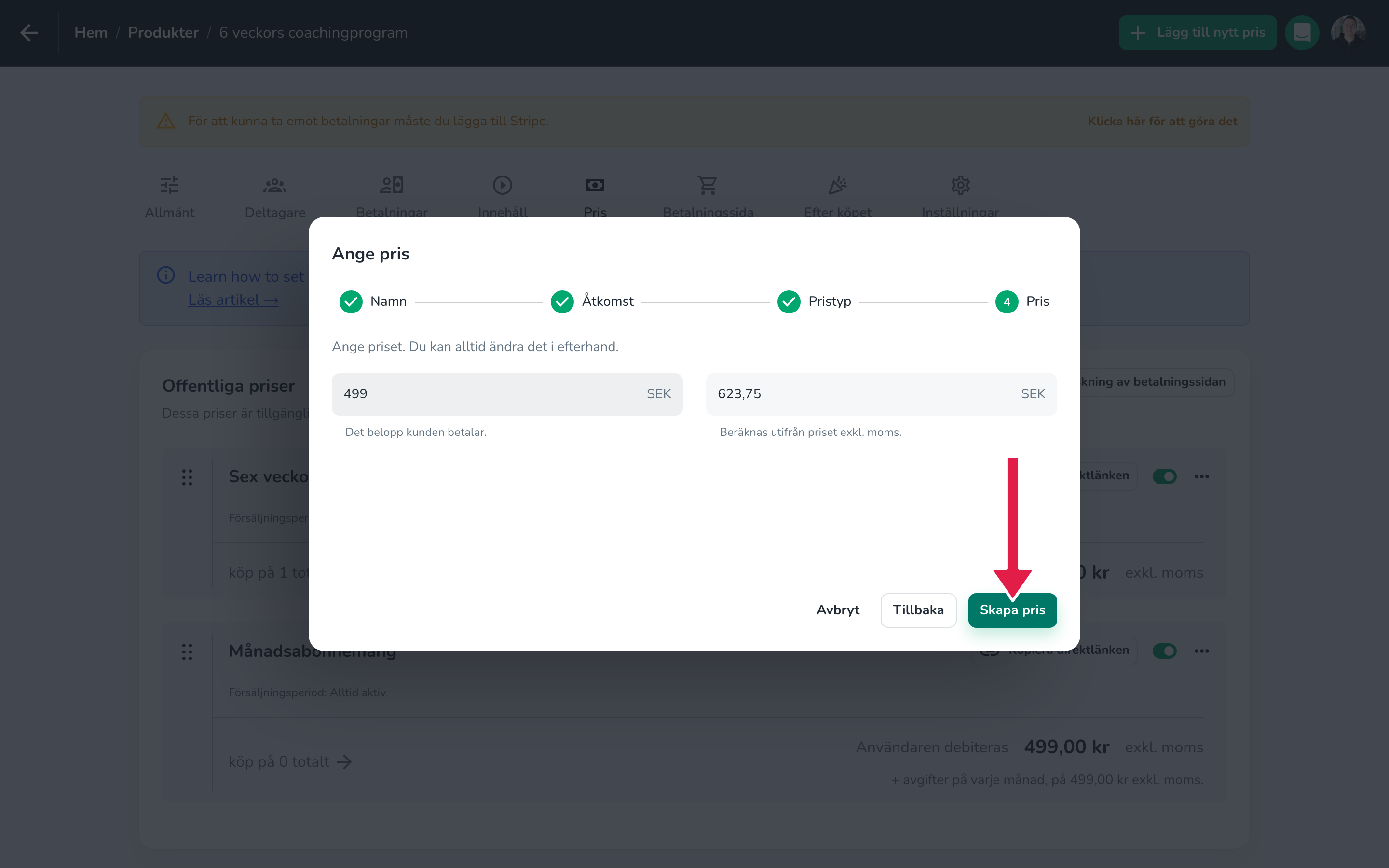
Task: Click the 6 veckors coachingprogram breadcrumb
Action: point(313,33)
